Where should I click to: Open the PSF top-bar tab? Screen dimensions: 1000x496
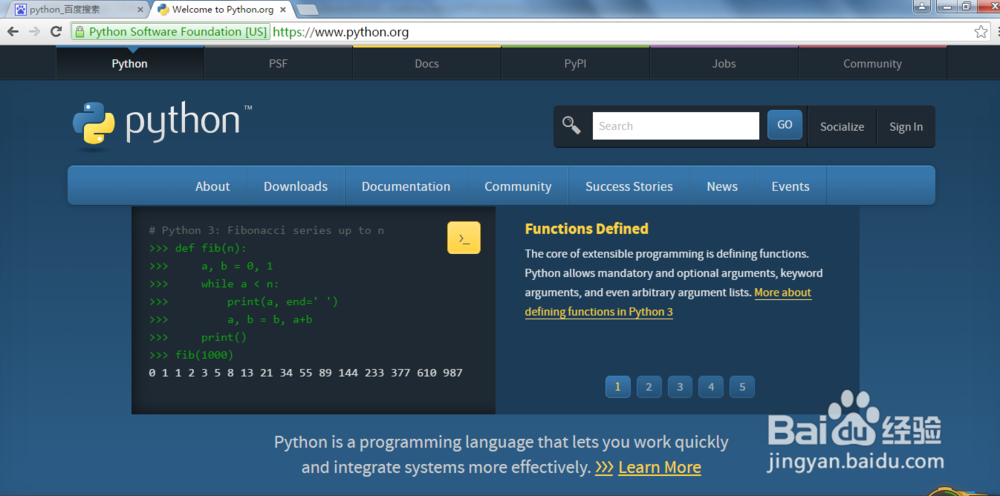tap(278, 64)
